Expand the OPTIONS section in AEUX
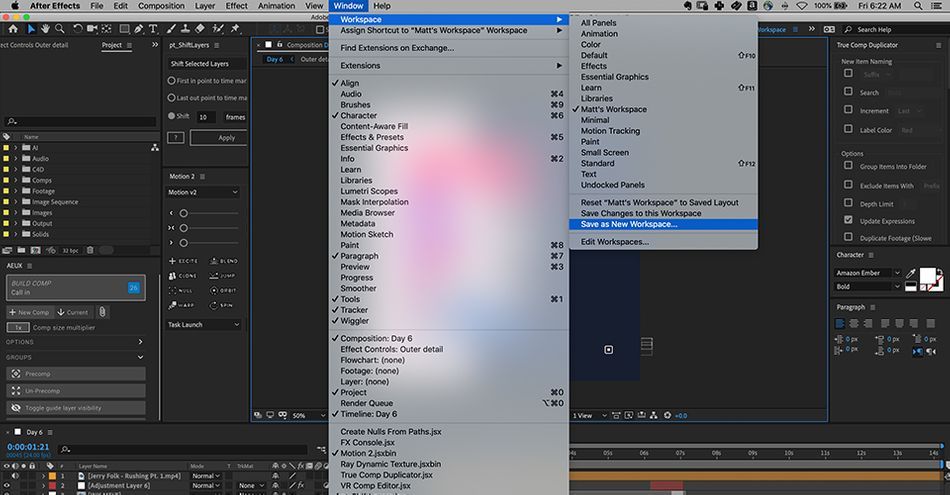950x495 pixels. 141,342
